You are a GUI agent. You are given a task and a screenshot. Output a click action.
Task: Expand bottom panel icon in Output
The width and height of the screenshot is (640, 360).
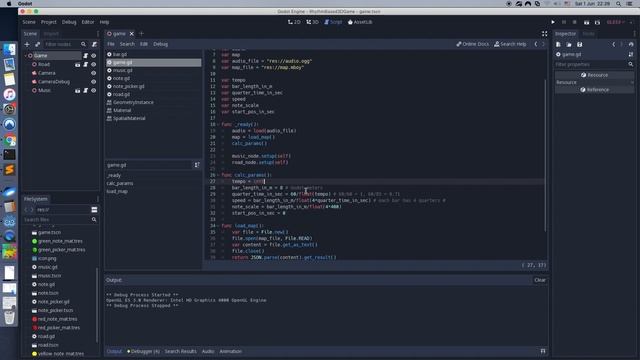(x=543, y=351)
